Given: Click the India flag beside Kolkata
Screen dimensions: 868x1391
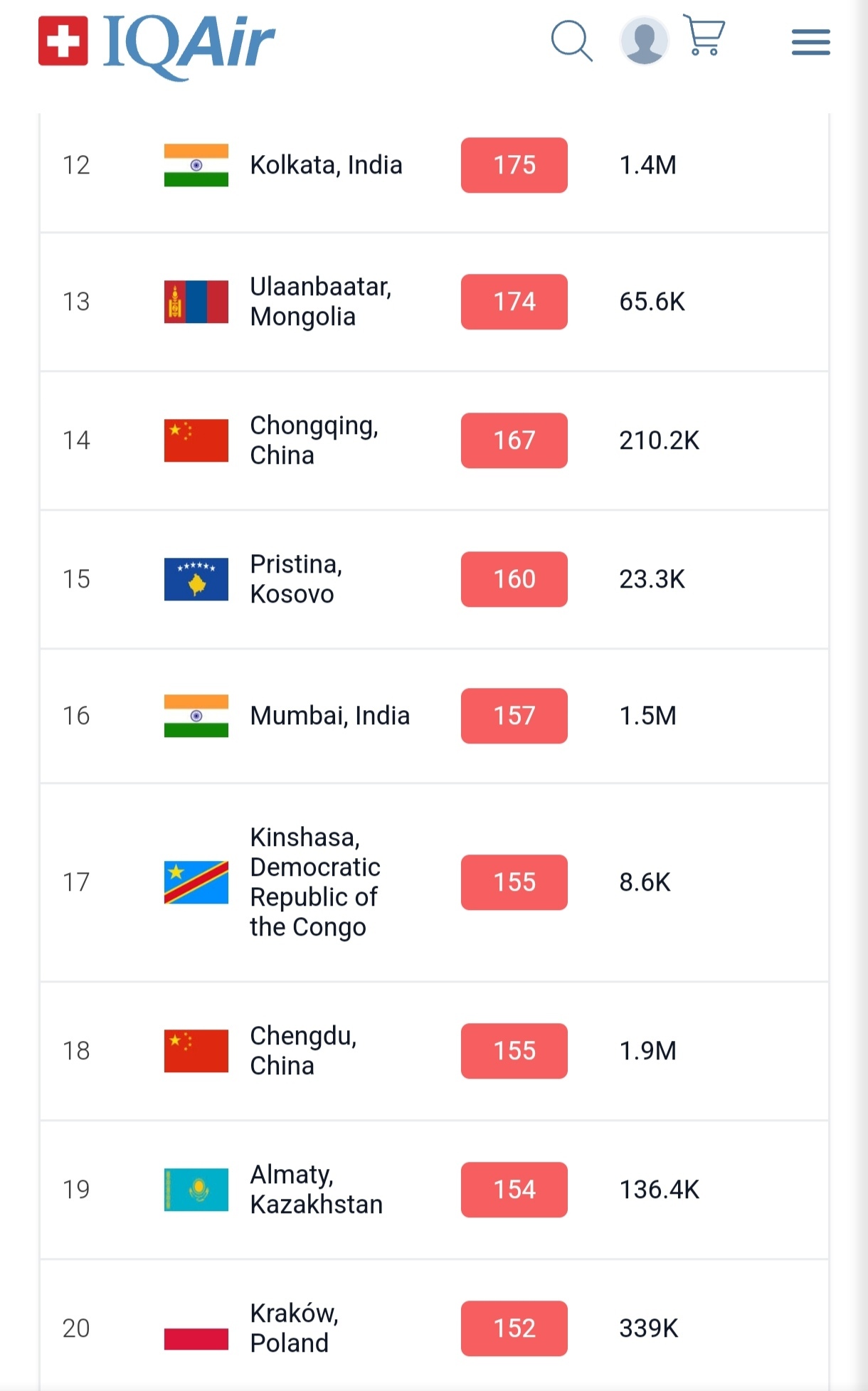Looking at the screenshot, I should click(196, 165).
